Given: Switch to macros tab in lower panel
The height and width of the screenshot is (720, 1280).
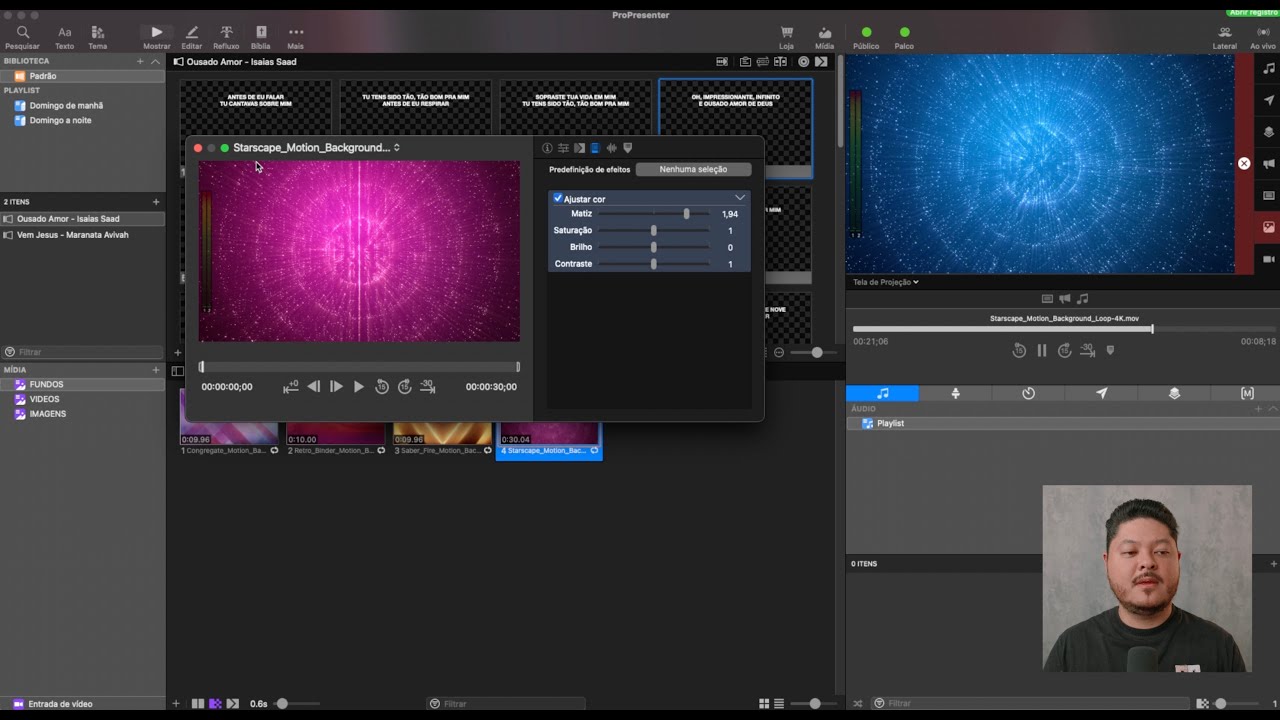Looking at the screenshot, I should pyautogui.click(x=1247, y=393).
